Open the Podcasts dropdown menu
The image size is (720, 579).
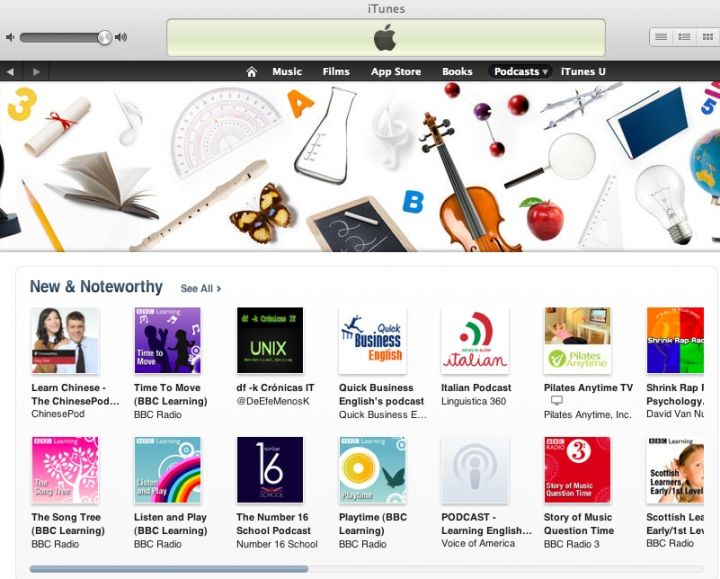(520, 72)
